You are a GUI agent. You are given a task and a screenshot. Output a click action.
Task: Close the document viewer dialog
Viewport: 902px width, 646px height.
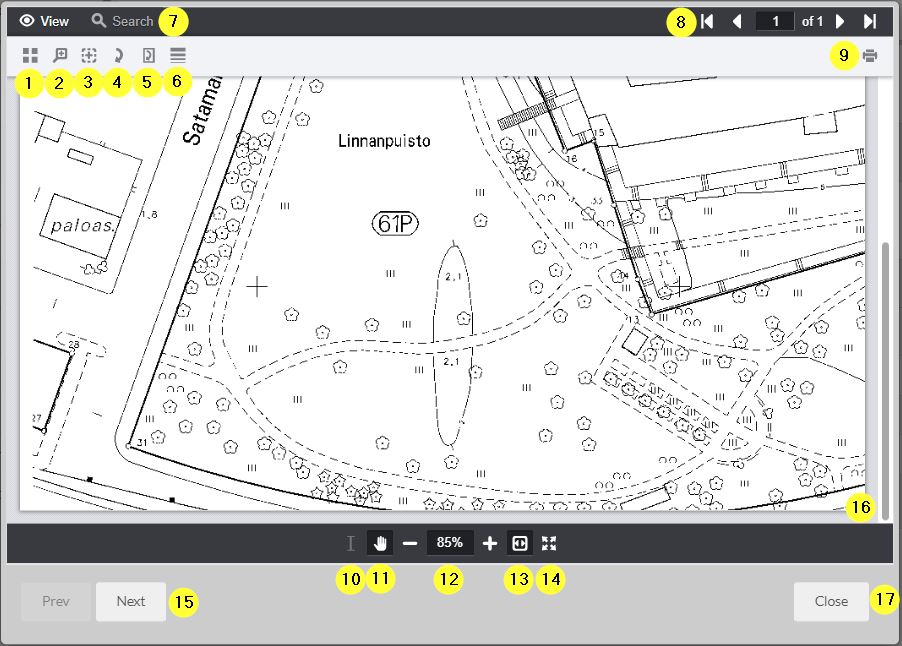(x=830, y=601)
